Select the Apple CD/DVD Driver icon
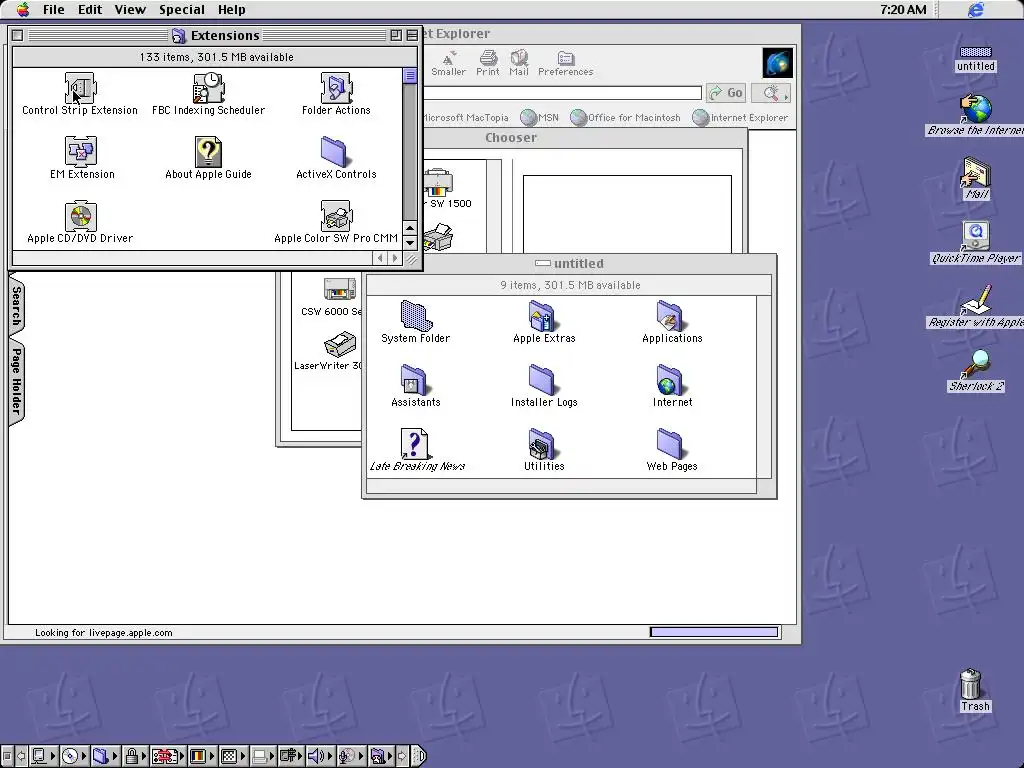1024x768 pixels. point(80,216)
